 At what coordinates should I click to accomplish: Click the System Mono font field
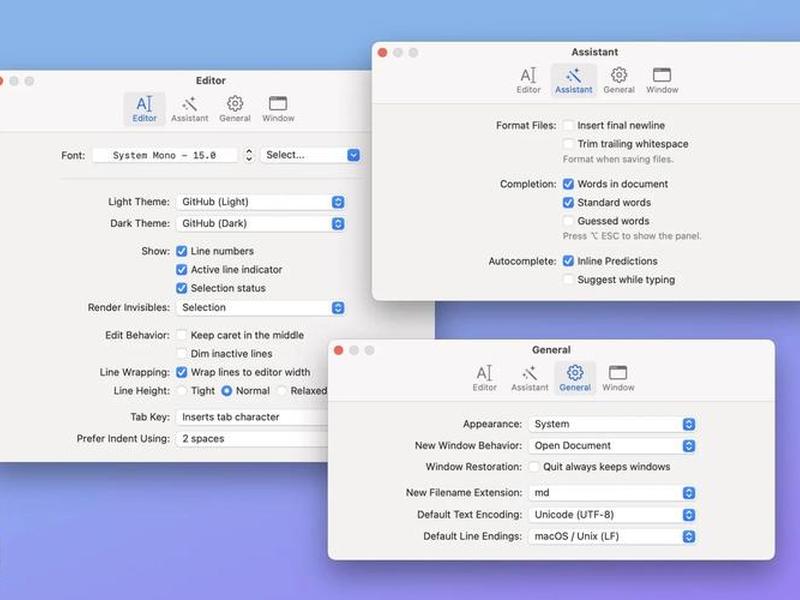pyautogui.click(x=165, y=155)
